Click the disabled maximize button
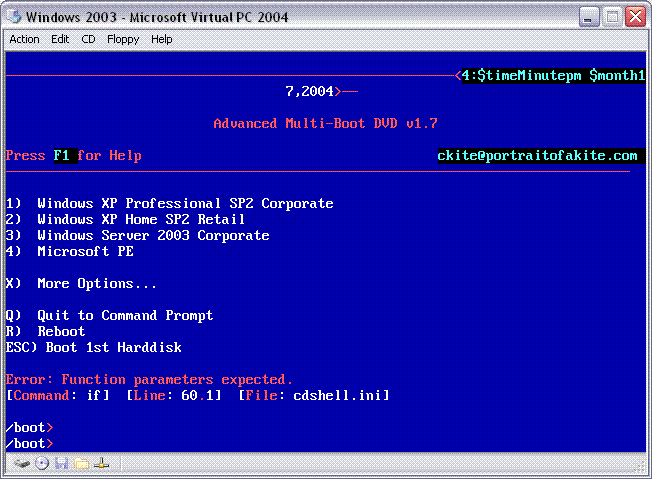 point(612,17)
